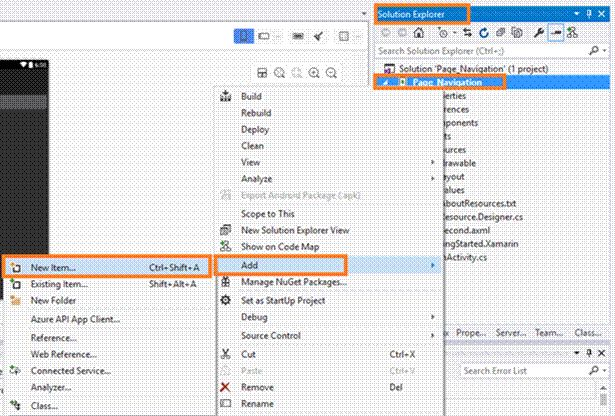615x416 pixels.
Task: Open Properties via the wrench icon
Action: click(539, 33)
